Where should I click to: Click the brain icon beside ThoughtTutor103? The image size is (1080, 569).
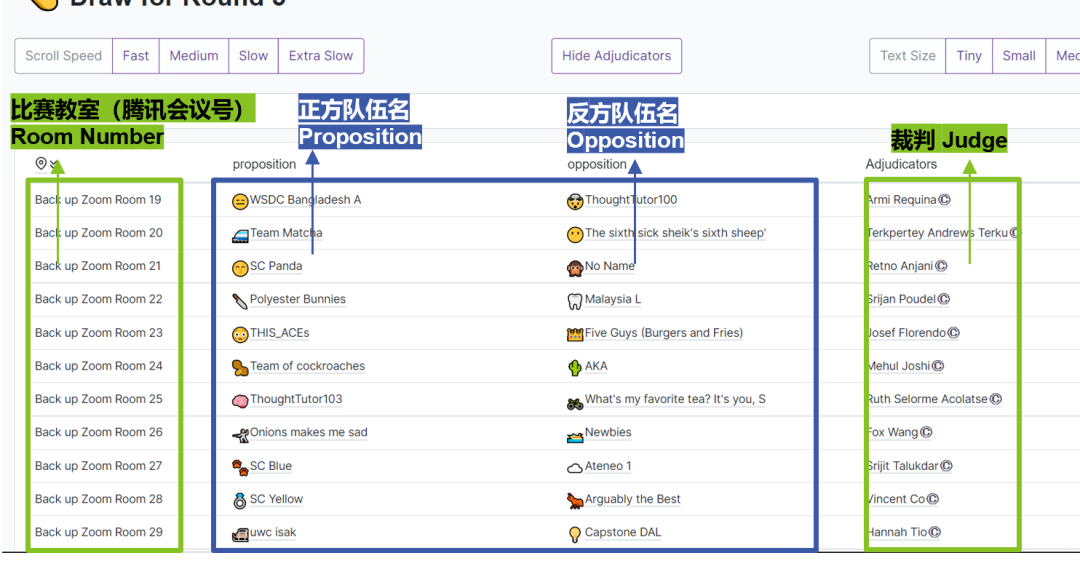(240, 400)
